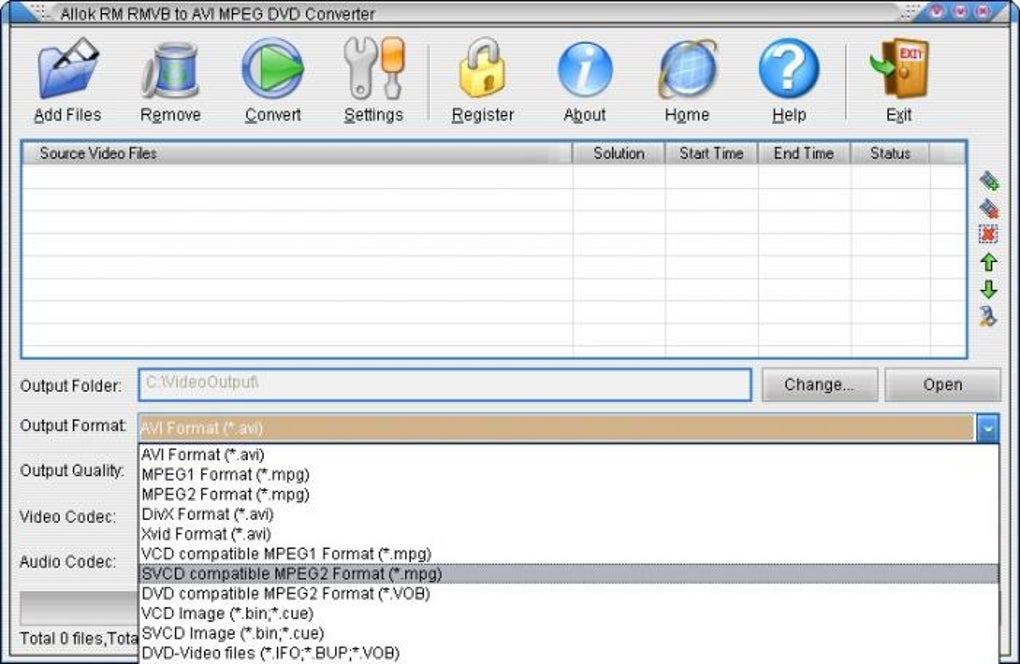This screenshot has width=1020, height=664.
Task: Click the Register text label
Action: click(483, 115)
